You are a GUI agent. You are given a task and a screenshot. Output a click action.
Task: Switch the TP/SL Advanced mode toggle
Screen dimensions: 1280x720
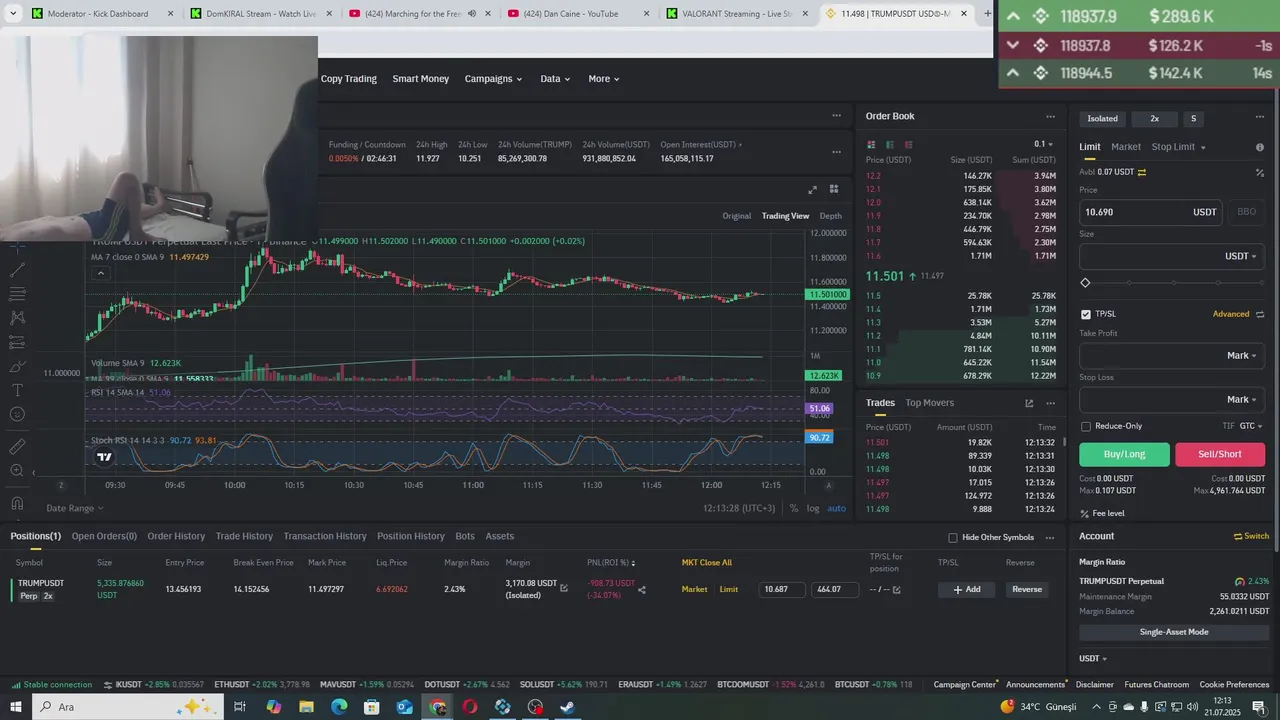click(x=1260, y=314)
